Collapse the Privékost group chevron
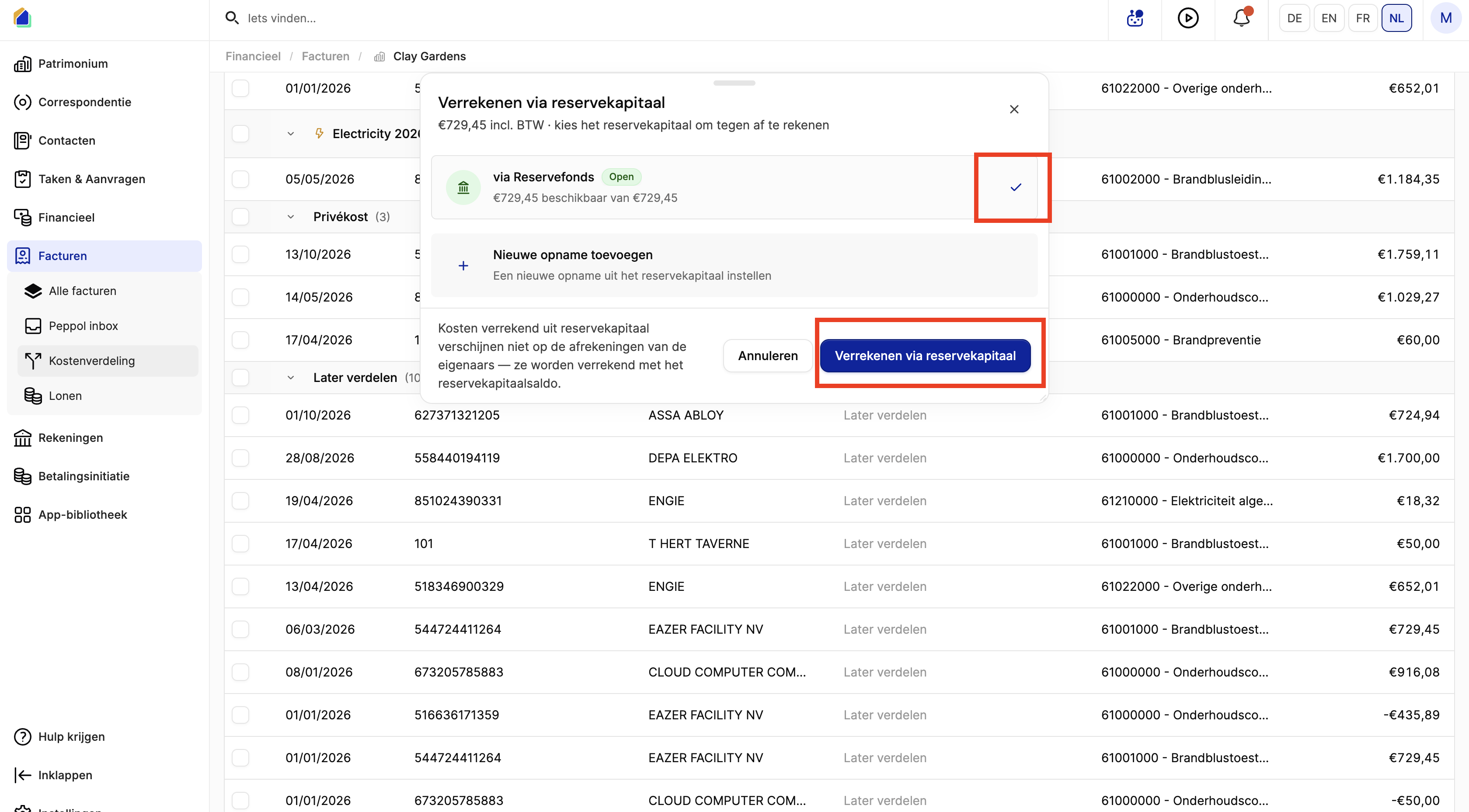This screenshot has width=1469, height=812. (x=291, y=217)
